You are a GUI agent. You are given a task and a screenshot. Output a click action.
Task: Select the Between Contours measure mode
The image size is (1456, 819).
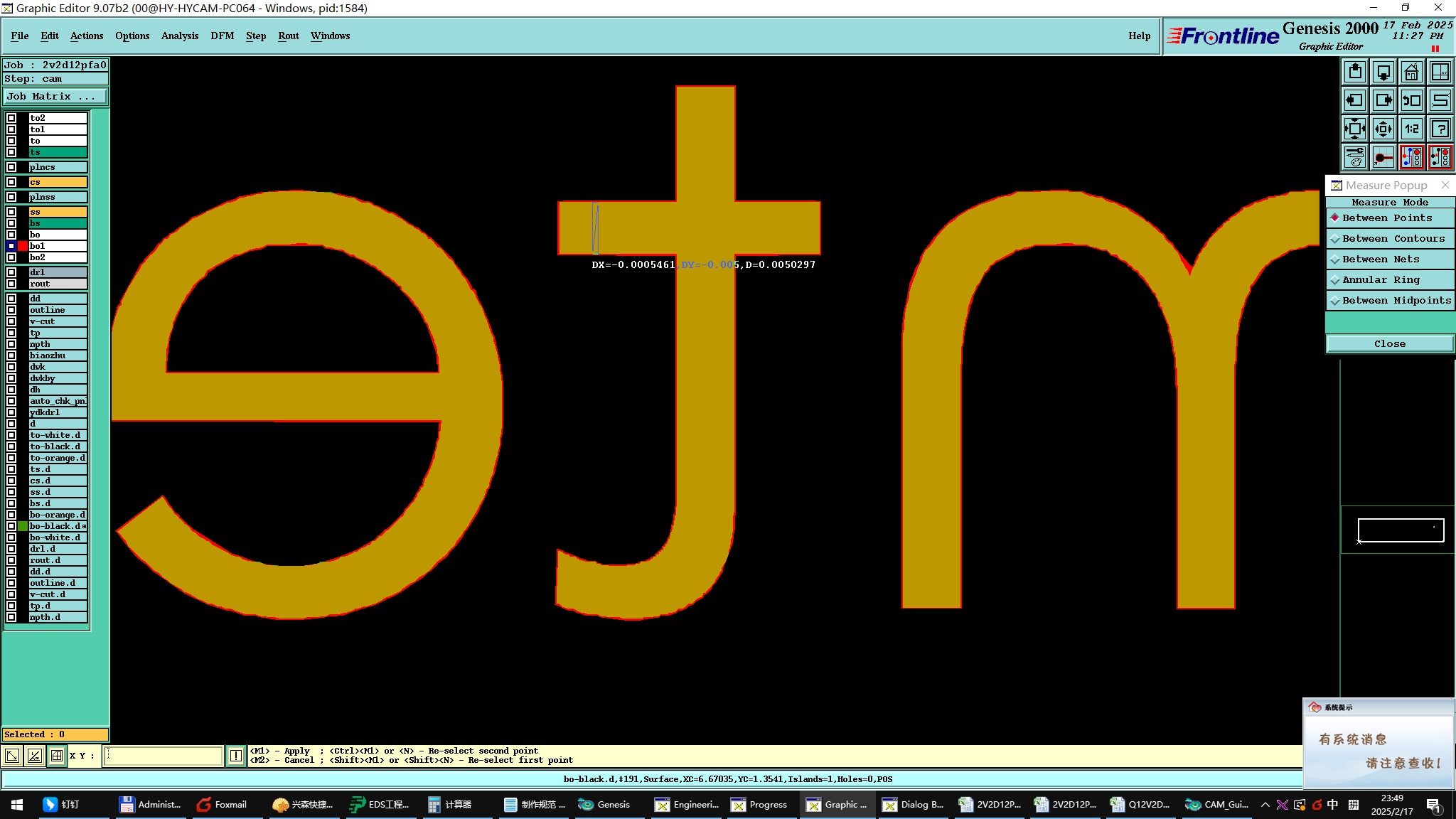pos(1390,239)
